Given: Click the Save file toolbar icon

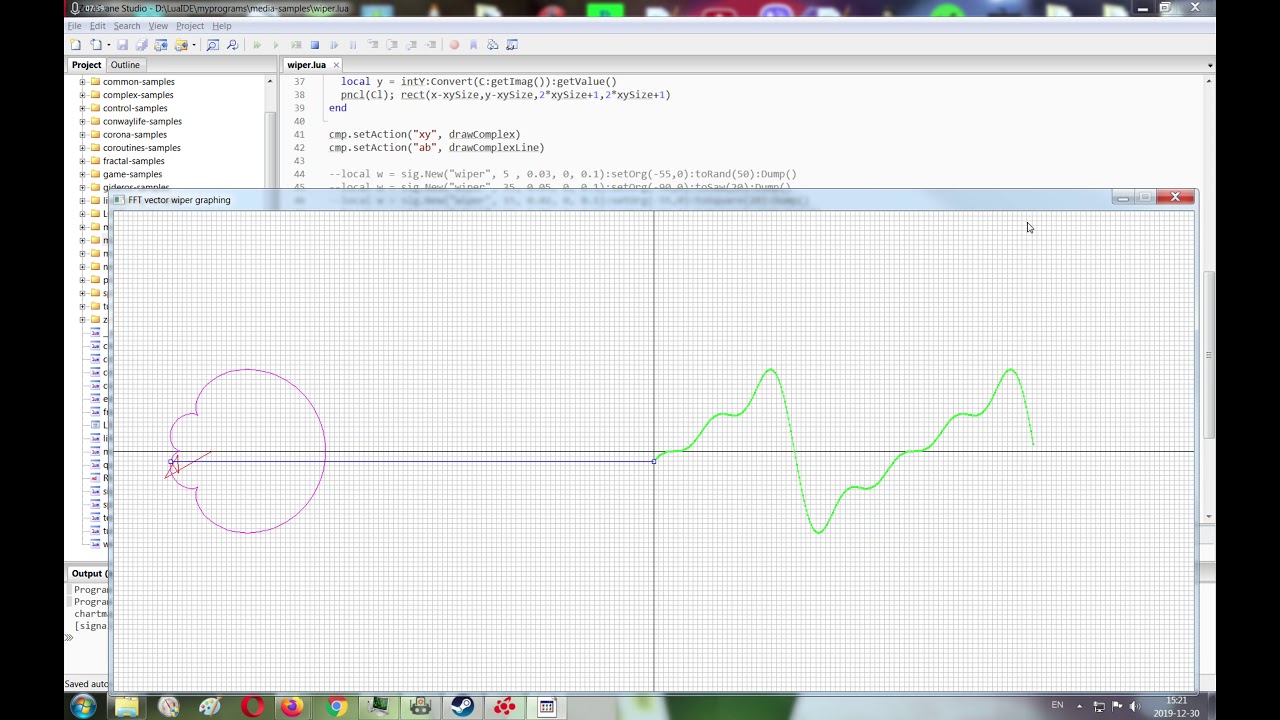Looking at the screenshot, I should coord(122,45).
